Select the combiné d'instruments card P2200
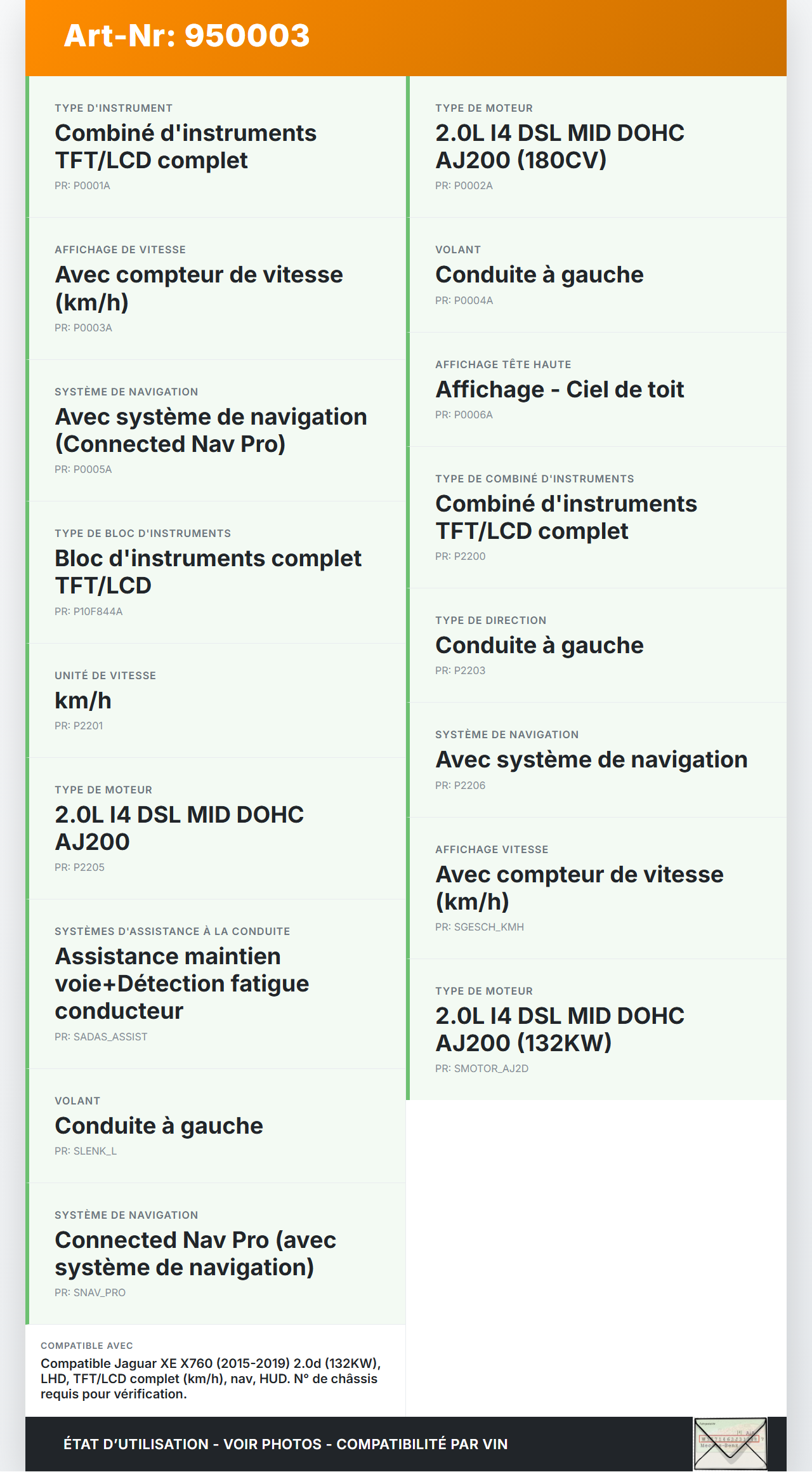 pyautogui.click(x=596, y=517)
